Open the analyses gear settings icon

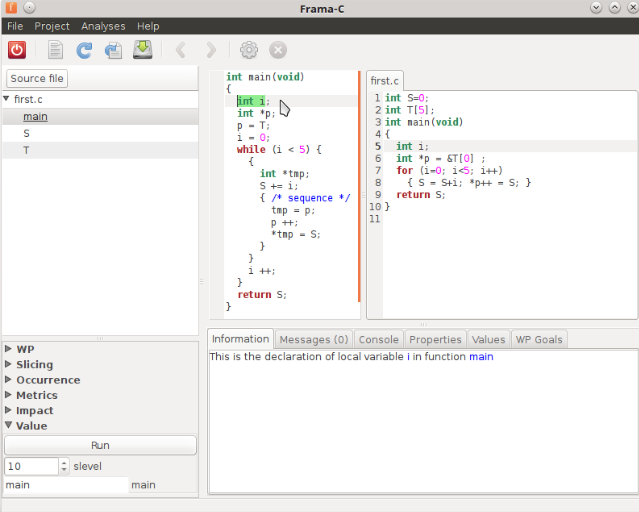249,49
